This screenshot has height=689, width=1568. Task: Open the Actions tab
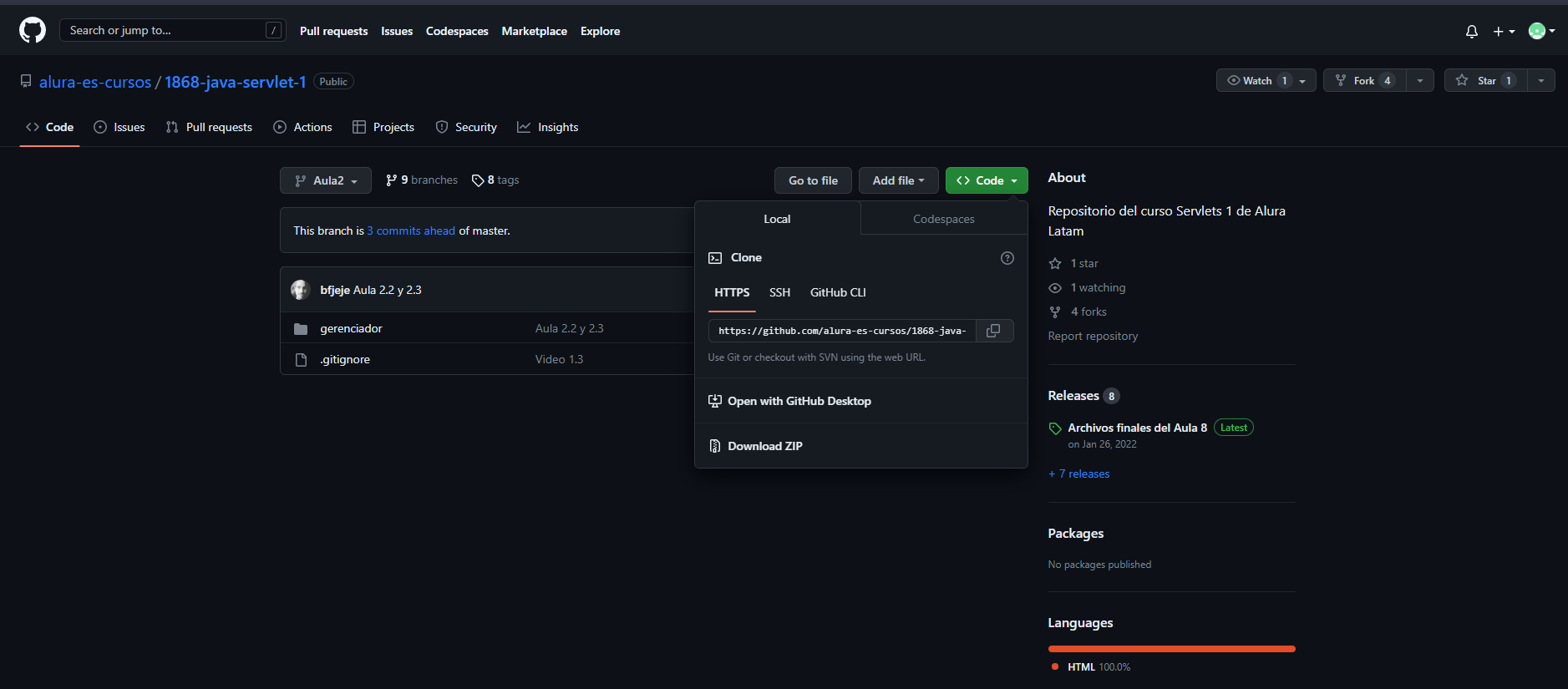(302, 127)
